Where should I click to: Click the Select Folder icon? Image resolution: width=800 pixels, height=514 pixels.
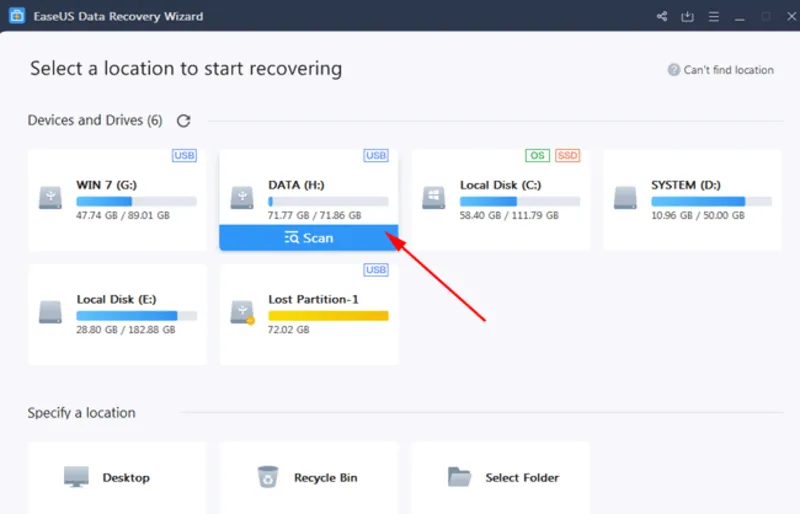click(x=459, y=477)
